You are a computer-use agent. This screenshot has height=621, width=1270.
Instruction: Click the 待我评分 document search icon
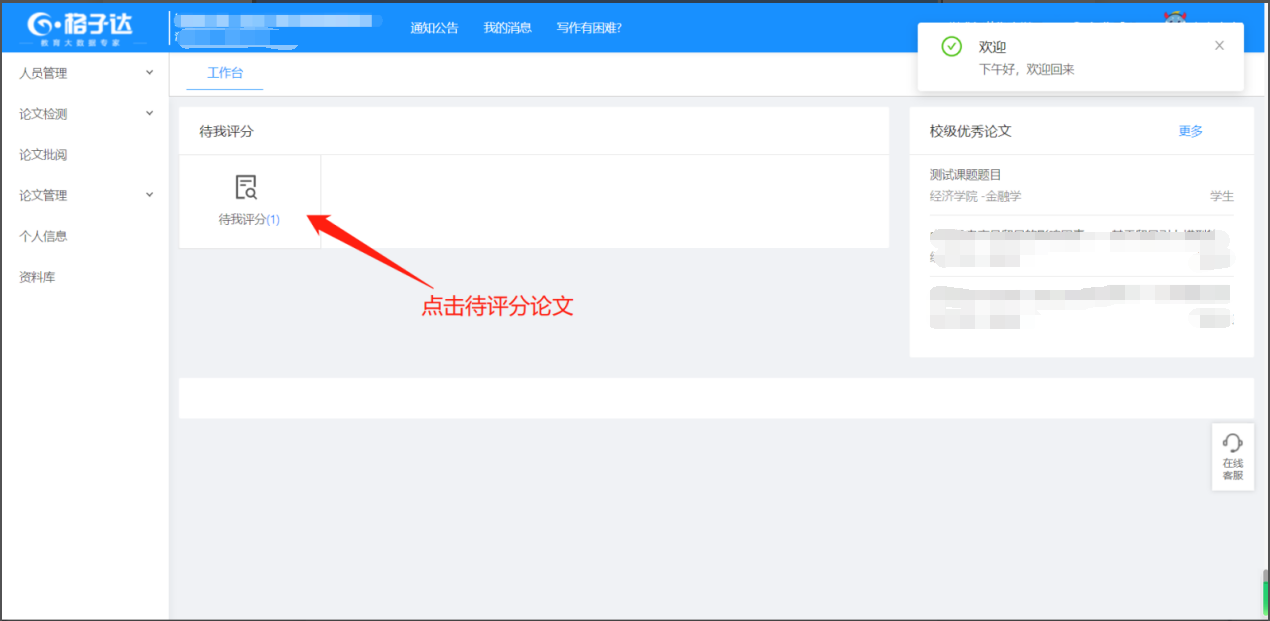point(246,187)
